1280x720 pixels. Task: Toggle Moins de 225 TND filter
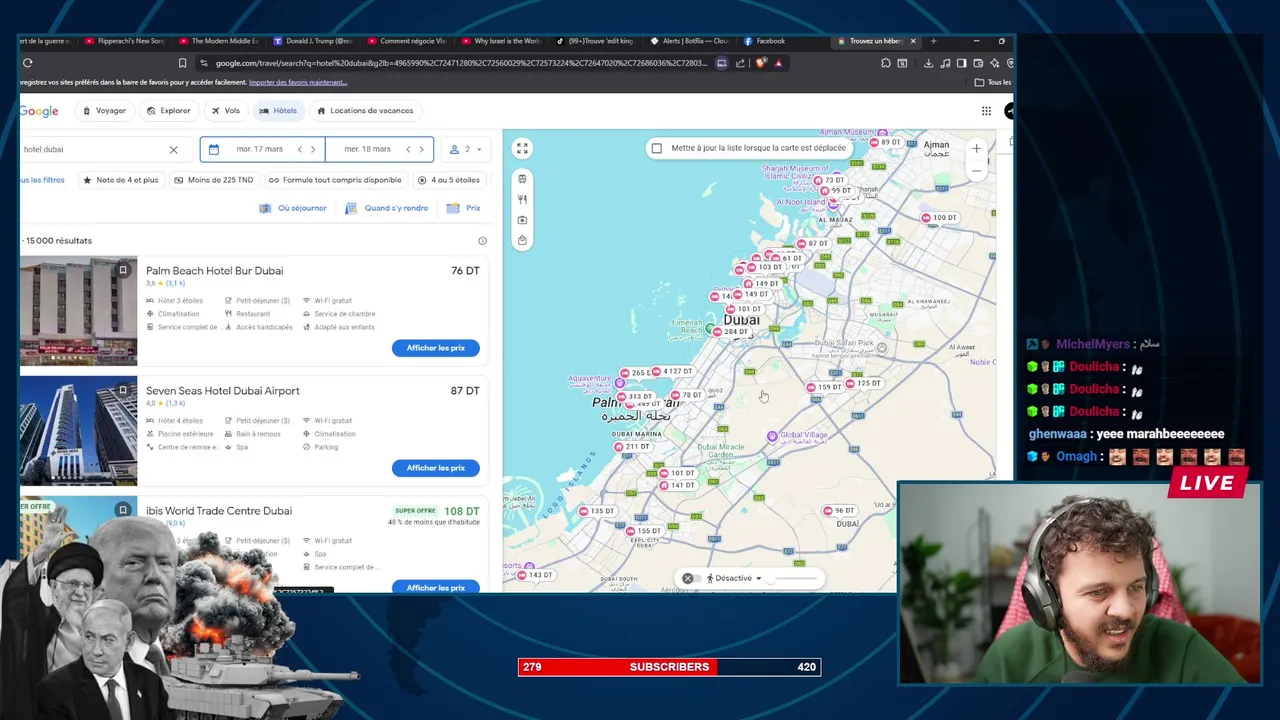(214, 180)
